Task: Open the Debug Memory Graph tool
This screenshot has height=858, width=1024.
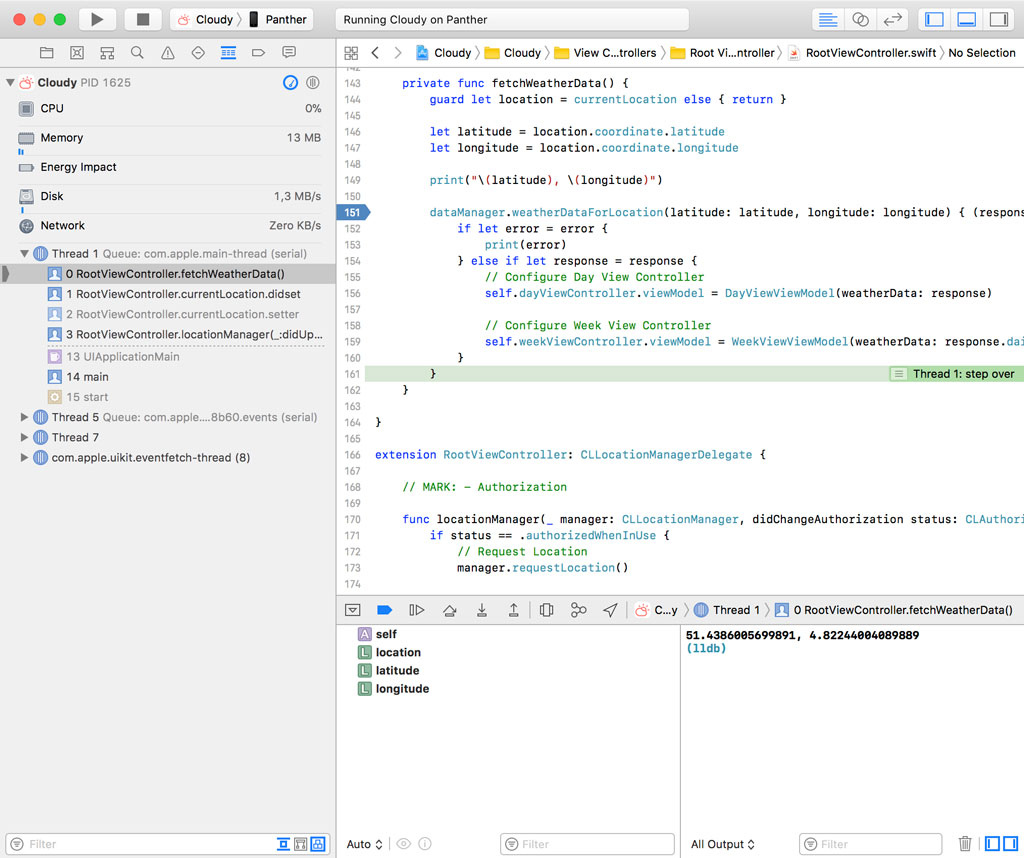Action: (x=578, y=610)
